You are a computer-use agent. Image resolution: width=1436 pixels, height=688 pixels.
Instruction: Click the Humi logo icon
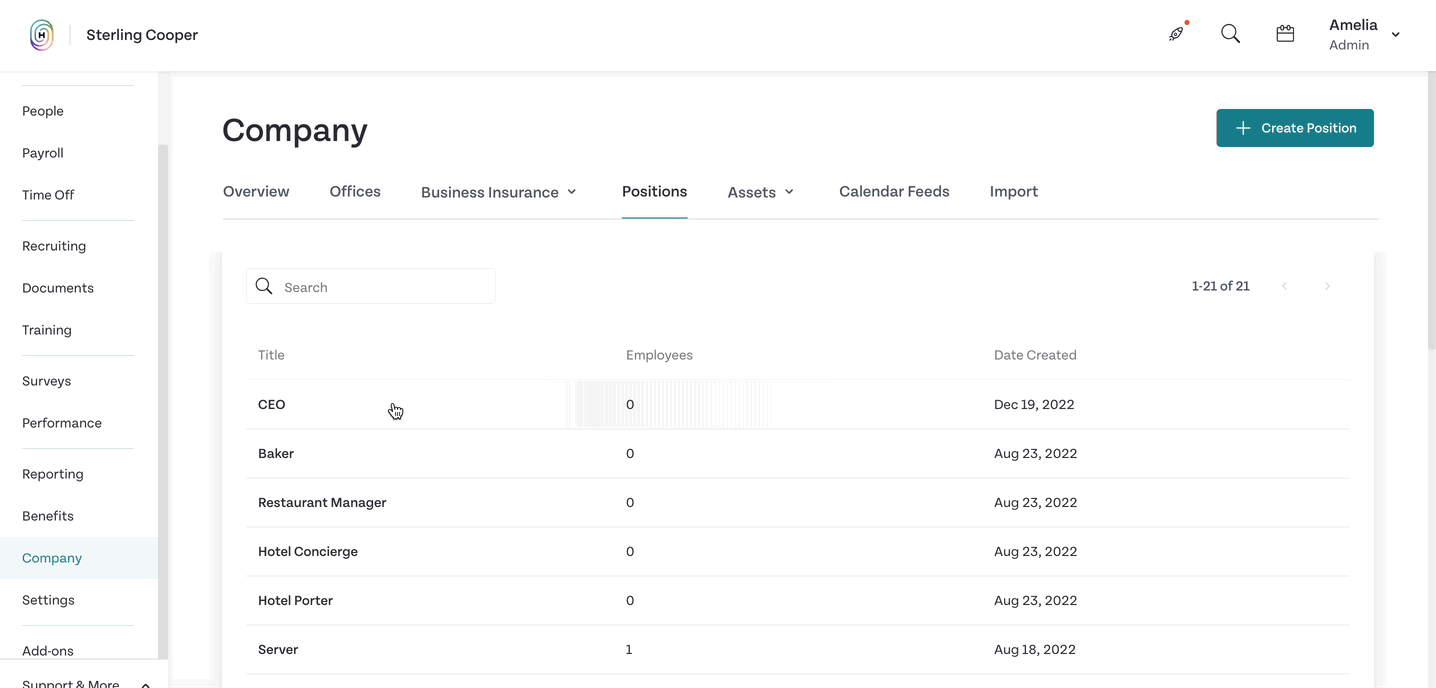pos(41,35)
